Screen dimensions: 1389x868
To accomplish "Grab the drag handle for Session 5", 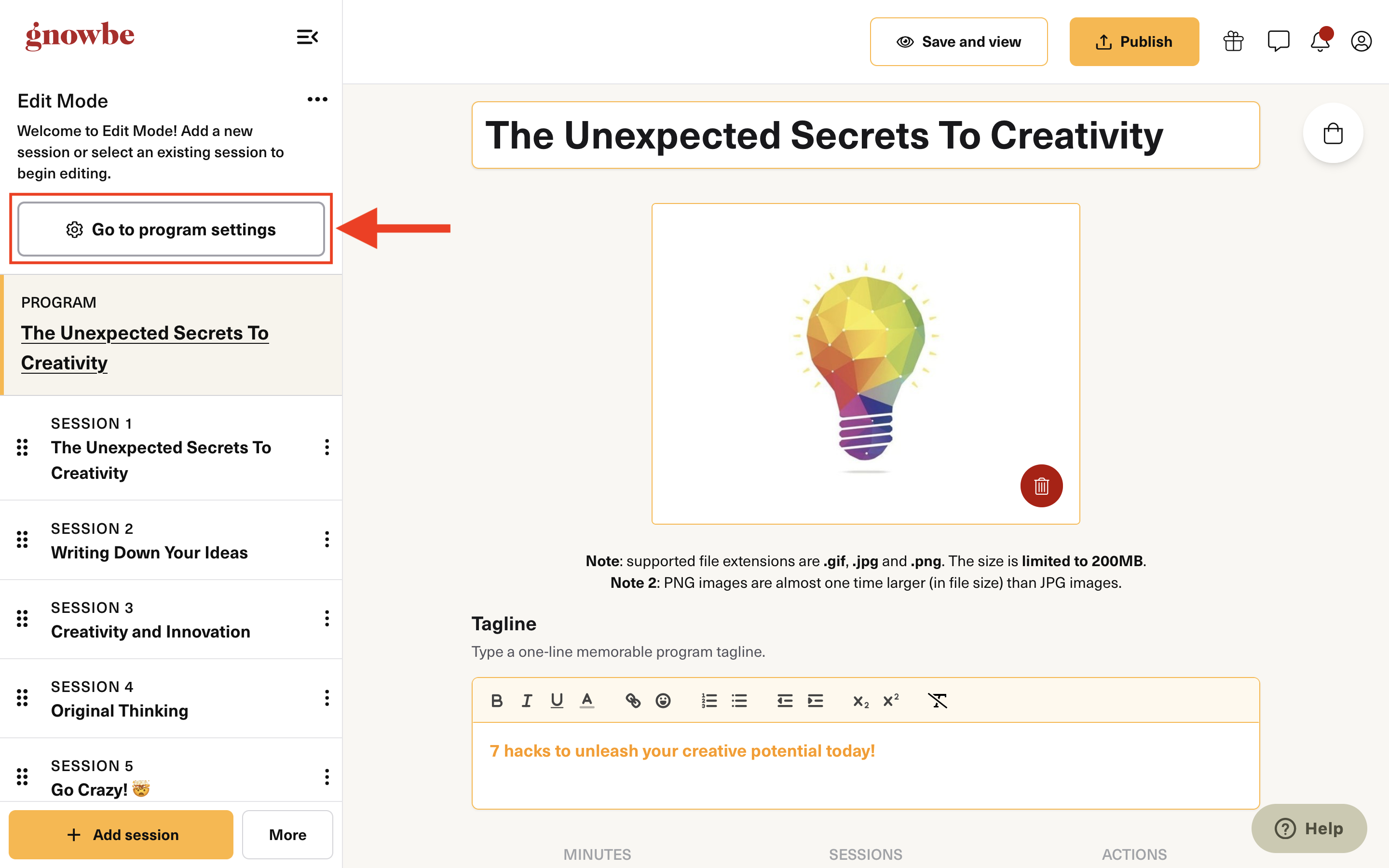I will pos(22,777).
